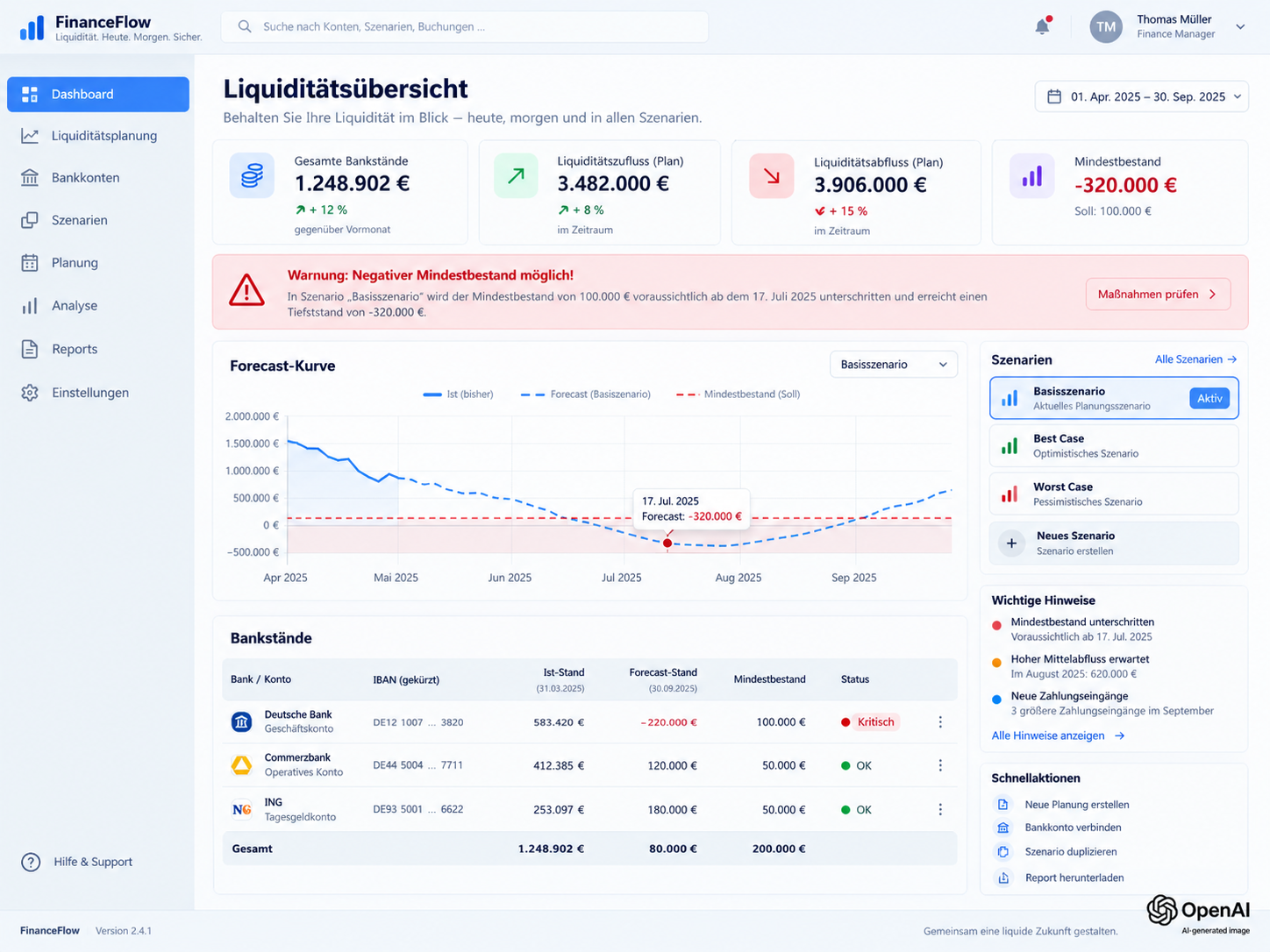Click the Liquiditätszufluss arrow icon
Viewport: 1270px width, 952px height.
coord(516,175)
